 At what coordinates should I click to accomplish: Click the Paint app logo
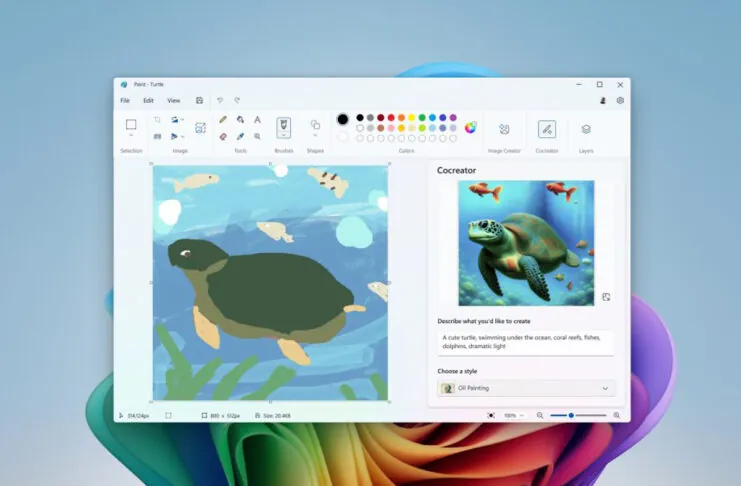click(x=124, y=85)
